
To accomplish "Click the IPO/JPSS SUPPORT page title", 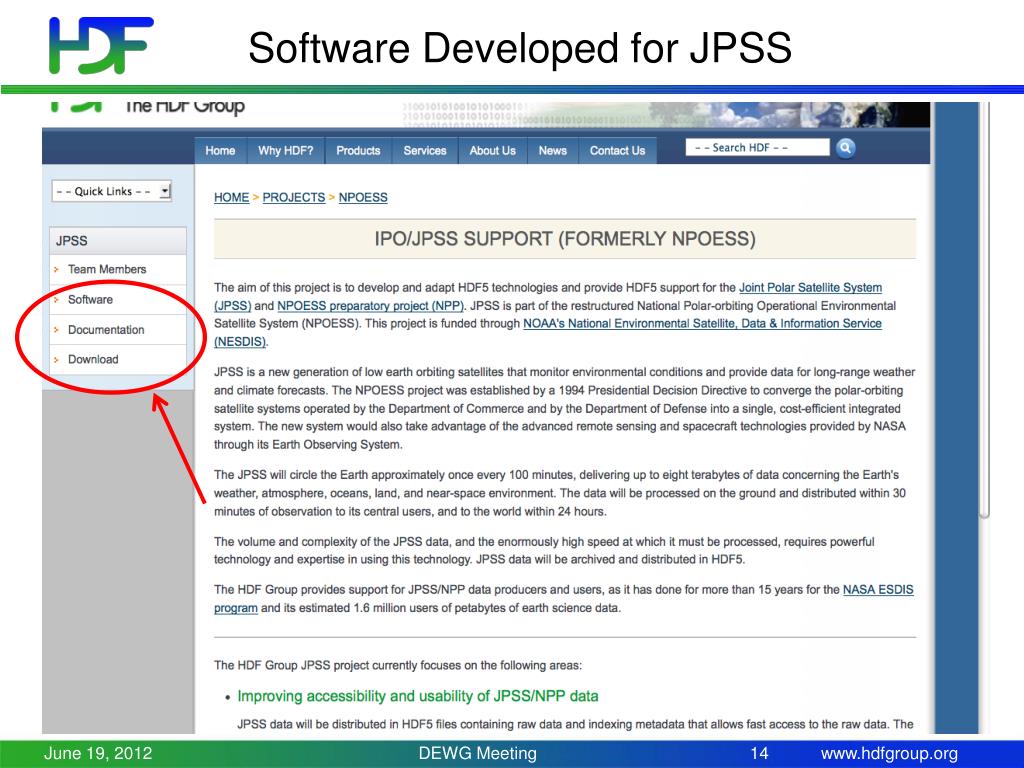I will (x=565, y=239).
